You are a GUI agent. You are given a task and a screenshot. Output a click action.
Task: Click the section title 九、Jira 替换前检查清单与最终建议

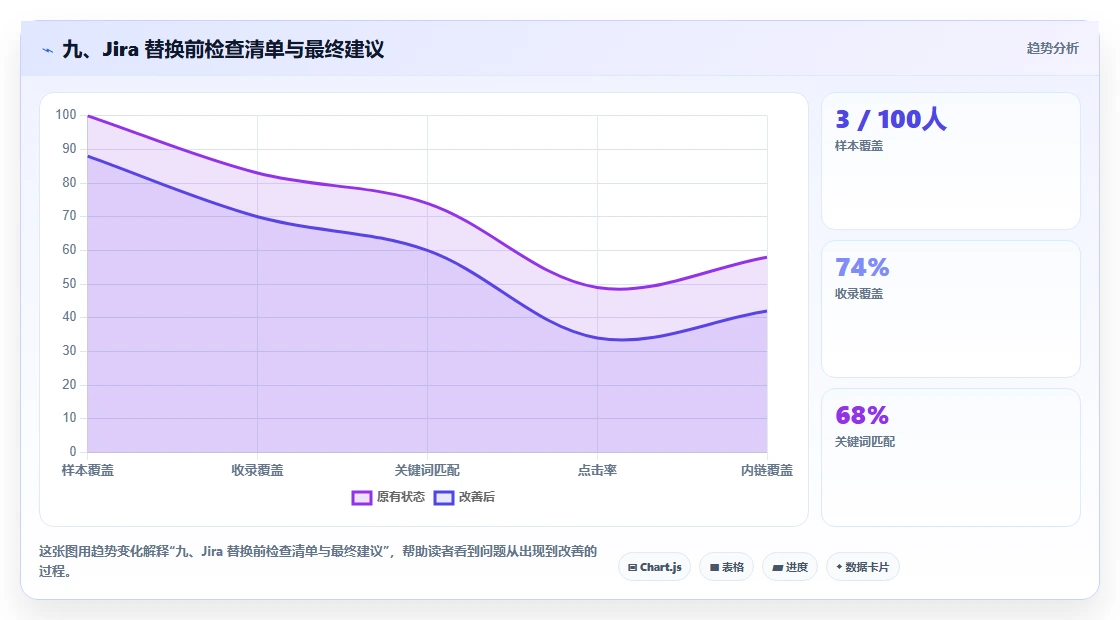click(x=223, y=49)
